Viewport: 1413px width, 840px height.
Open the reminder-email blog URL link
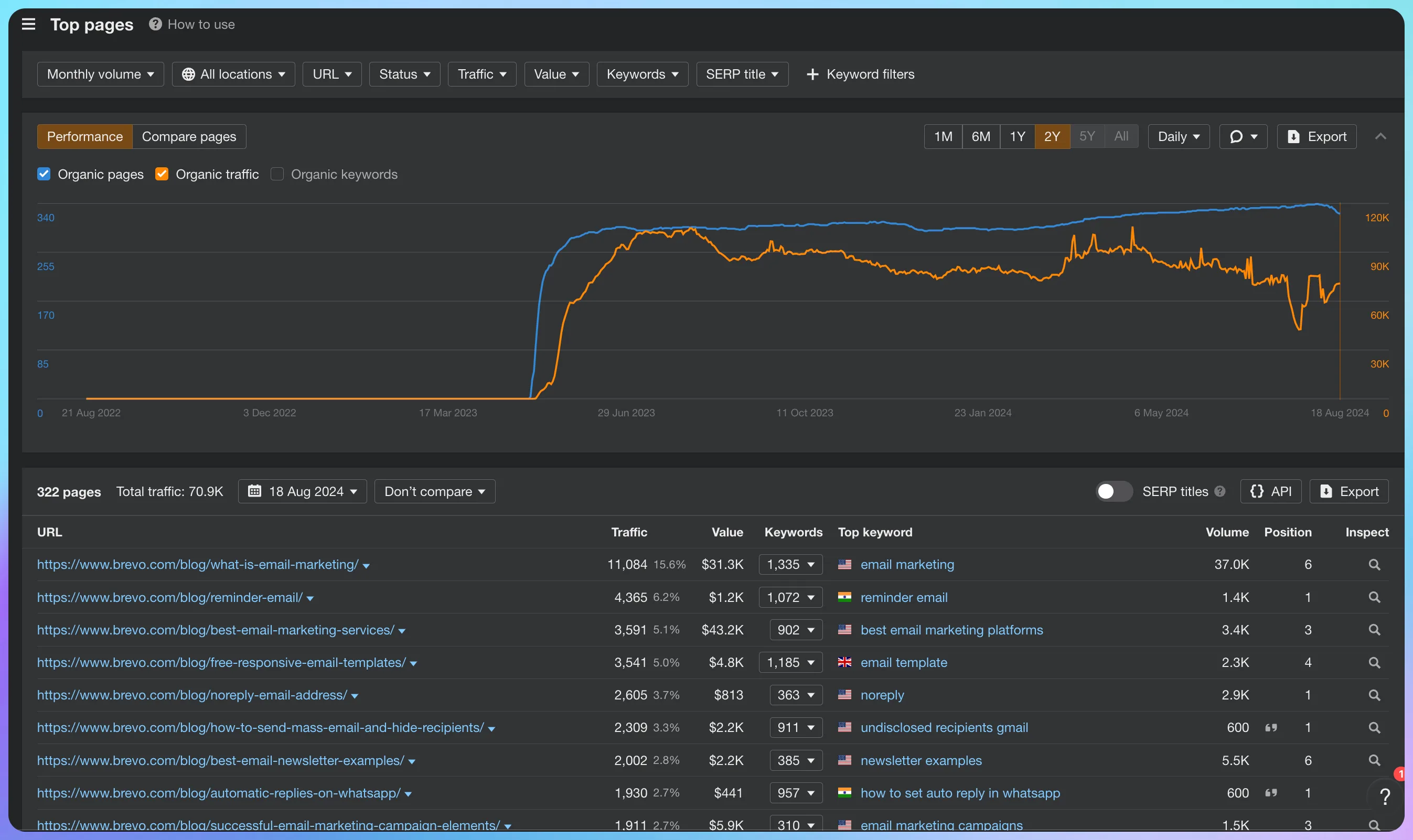pos(170,597)
